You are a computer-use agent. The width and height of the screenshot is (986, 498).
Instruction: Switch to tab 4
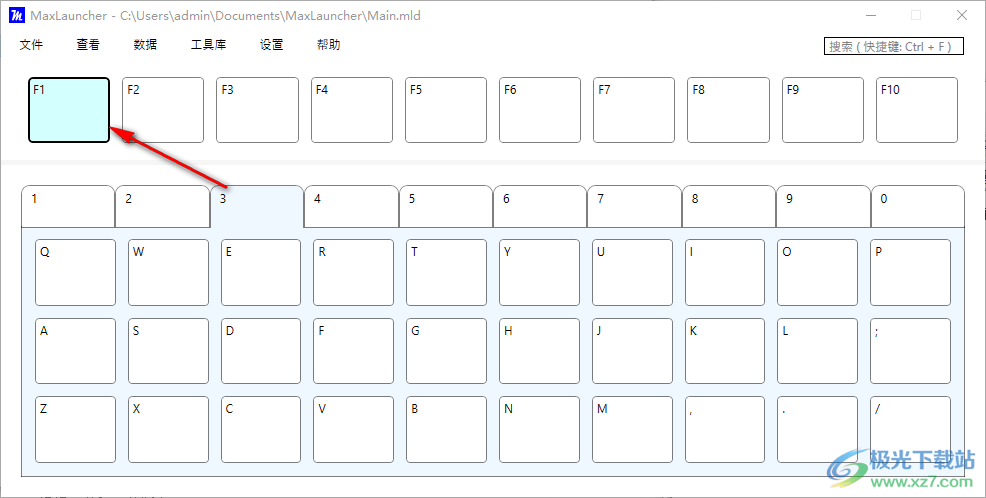coord(352,206)
